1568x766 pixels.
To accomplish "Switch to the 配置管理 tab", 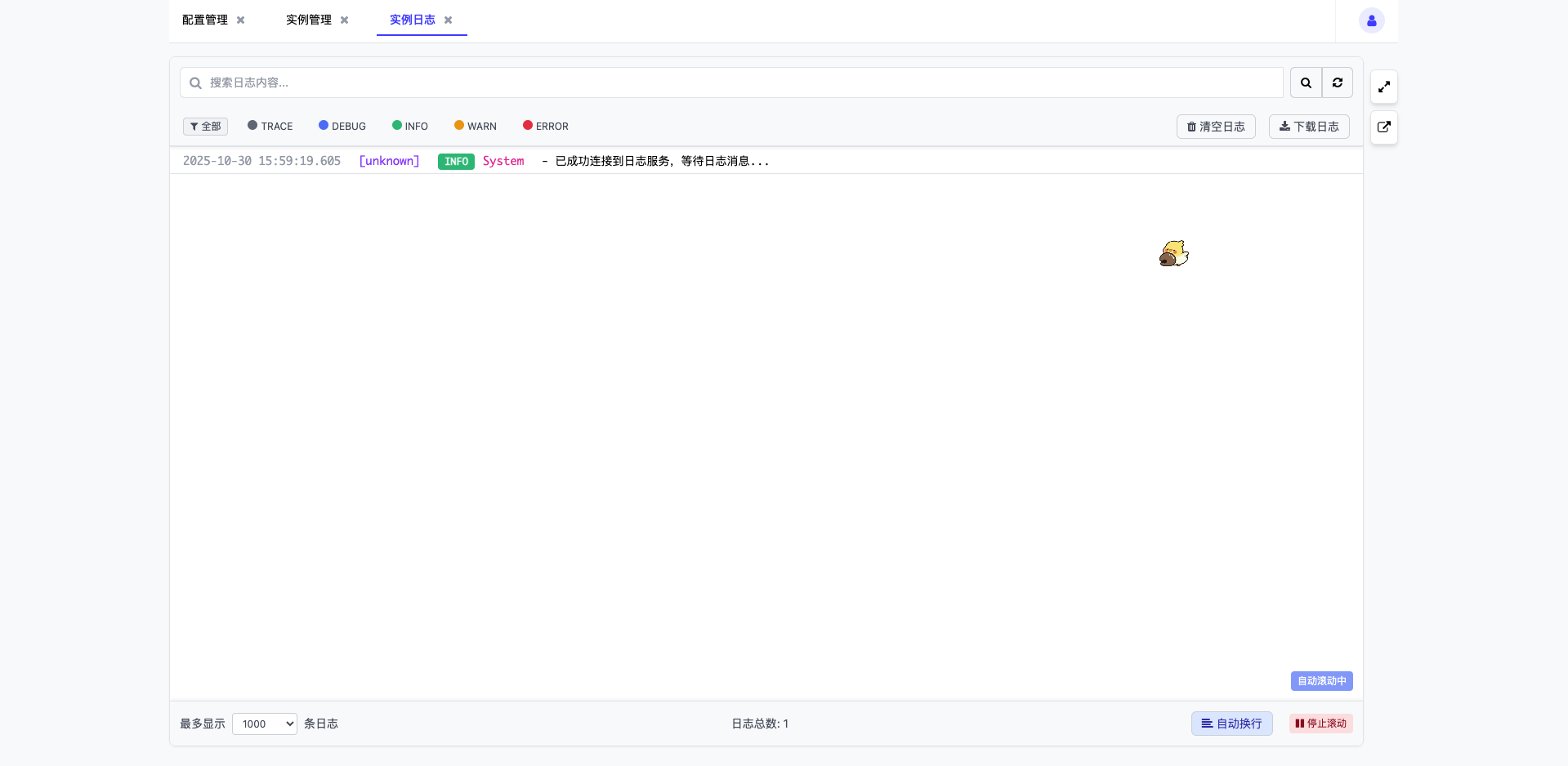I will [x=203, y=20].
